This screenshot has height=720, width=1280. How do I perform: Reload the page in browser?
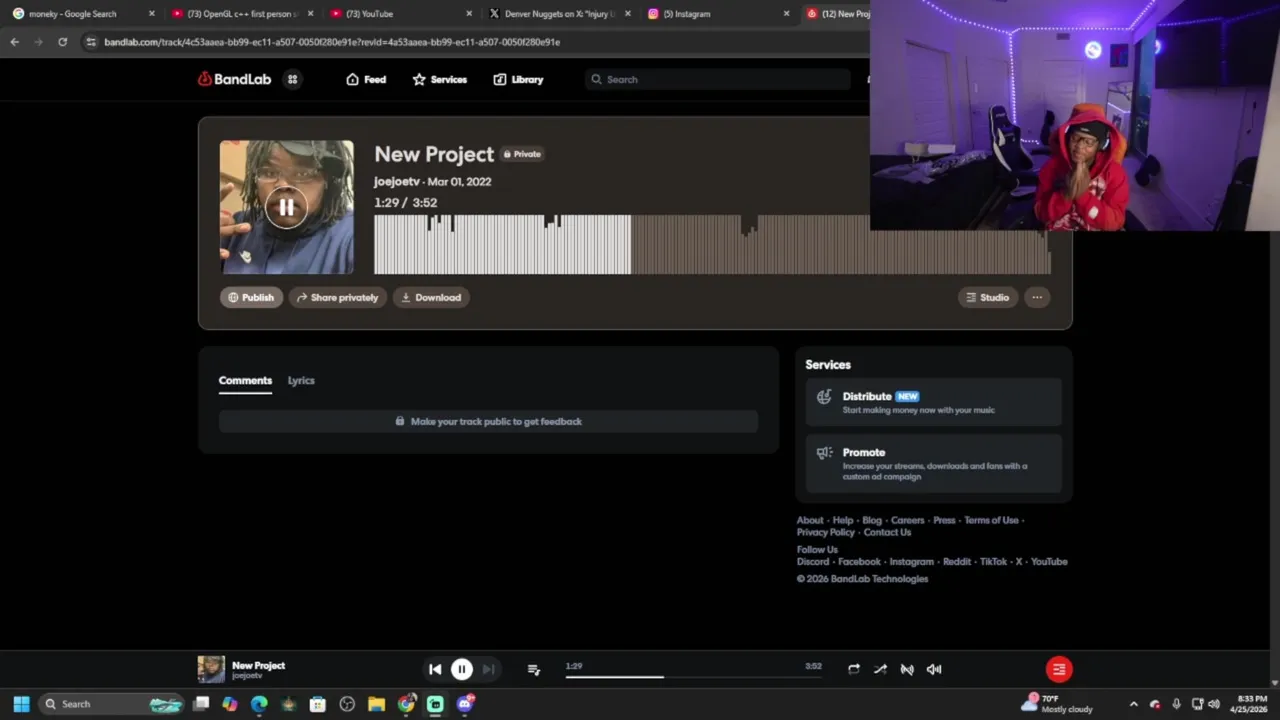click(62, 42)
